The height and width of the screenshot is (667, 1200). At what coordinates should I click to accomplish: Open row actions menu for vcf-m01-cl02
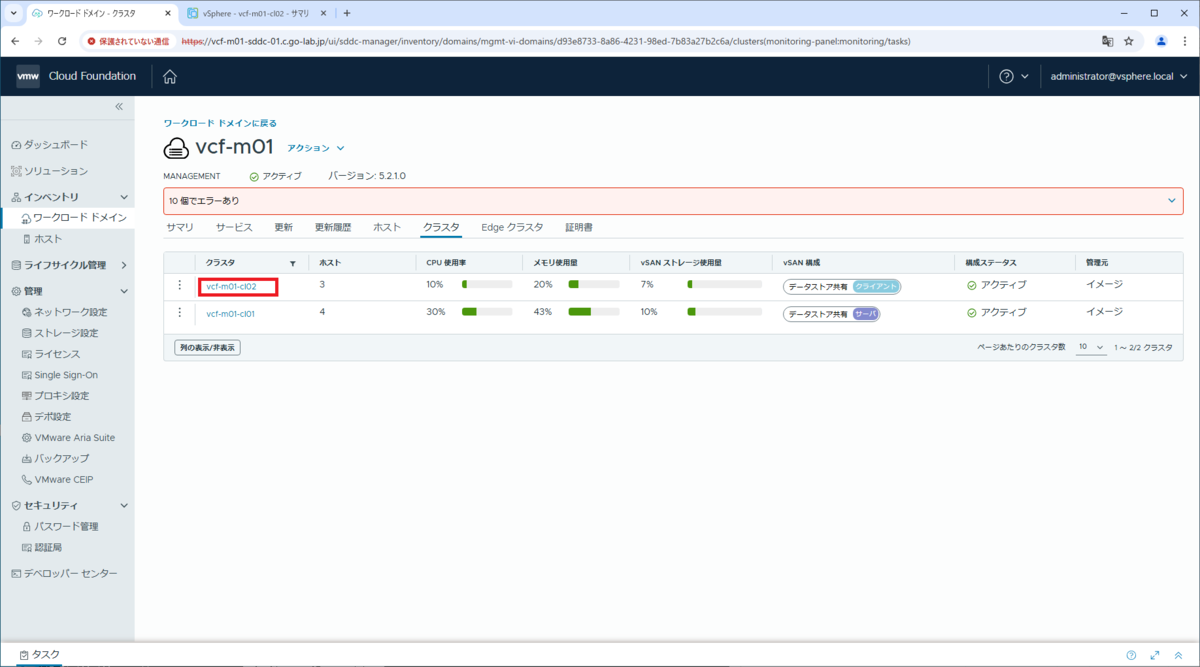(180, 285)
